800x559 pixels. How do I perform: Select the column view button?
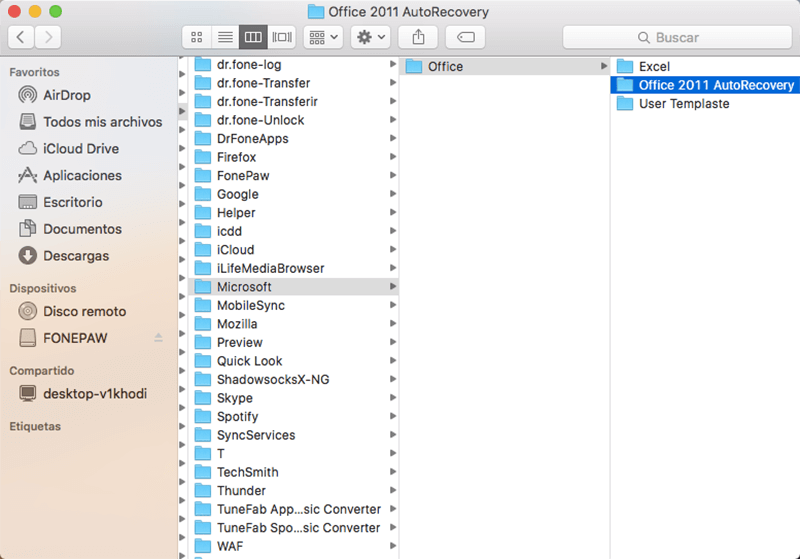(253, 37)
